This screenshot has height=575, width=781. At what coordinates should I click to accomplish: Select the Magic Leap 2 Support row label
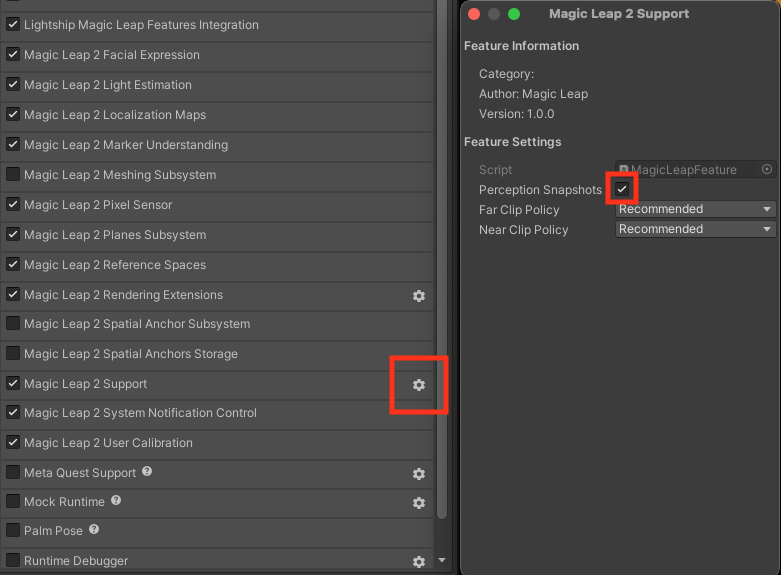pyautogui.click(x=86, y=384)
